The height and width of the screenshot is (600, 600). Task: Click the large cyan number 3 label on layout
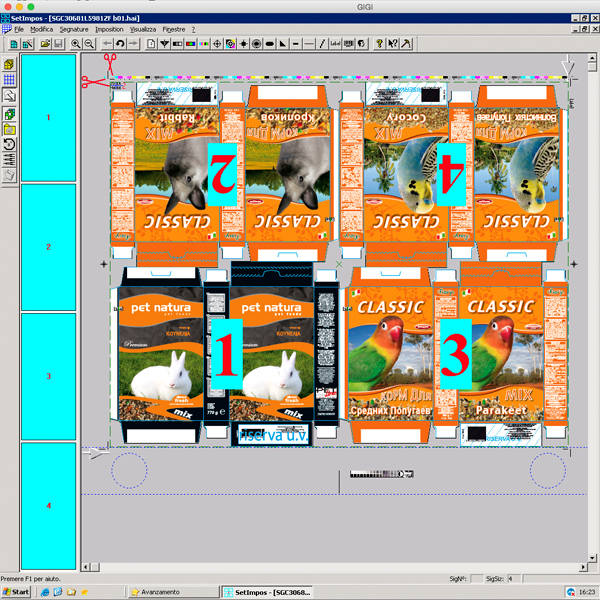[455, 354]
